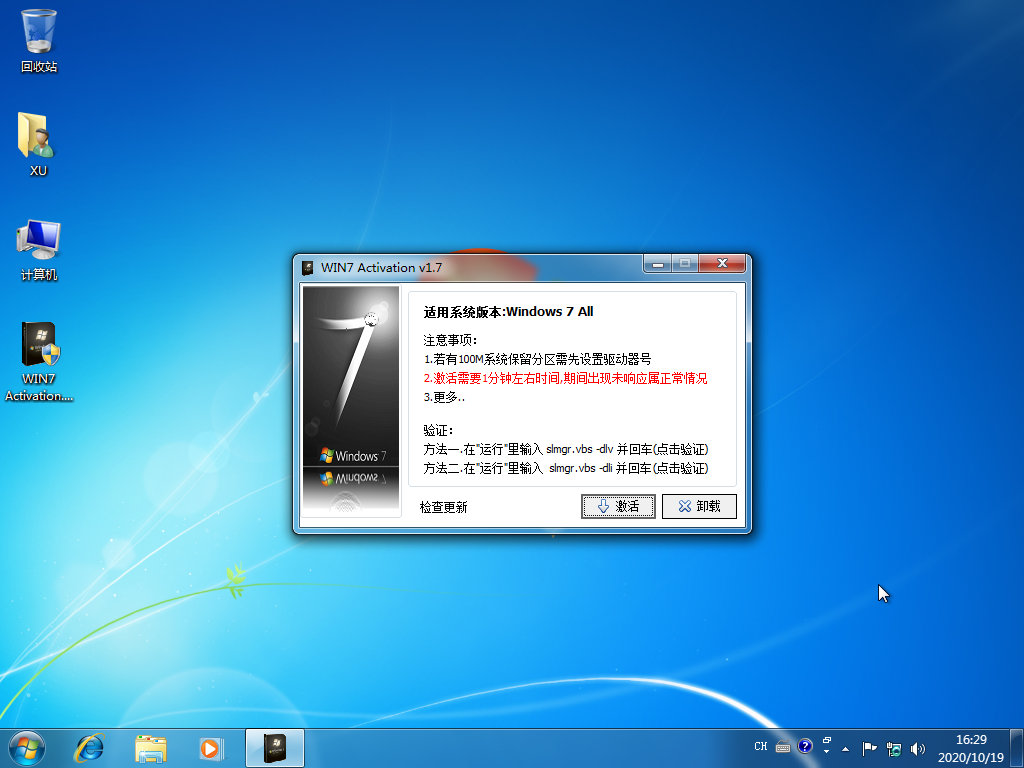
Task: Open Windows Explorer from the taskbar
Action: tap(151, 747)
